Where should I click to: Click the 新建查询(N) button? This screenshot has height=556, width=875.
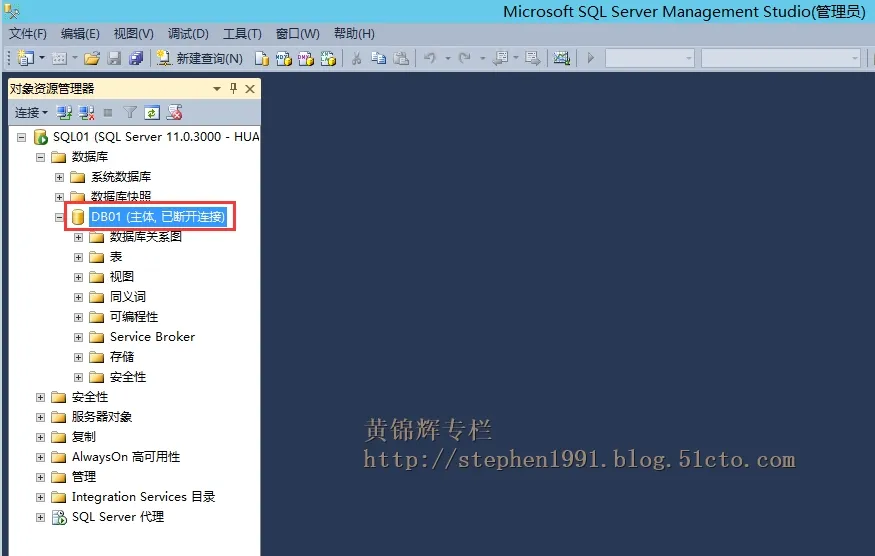200,58
